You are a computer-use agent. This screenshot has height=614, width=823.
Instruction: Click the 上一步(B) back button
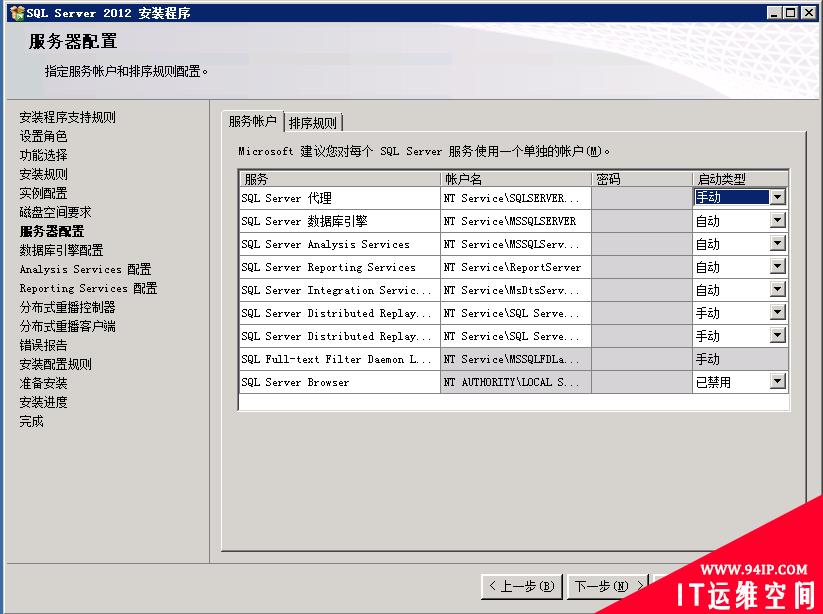pyautogui.click(x=522, y=586)
